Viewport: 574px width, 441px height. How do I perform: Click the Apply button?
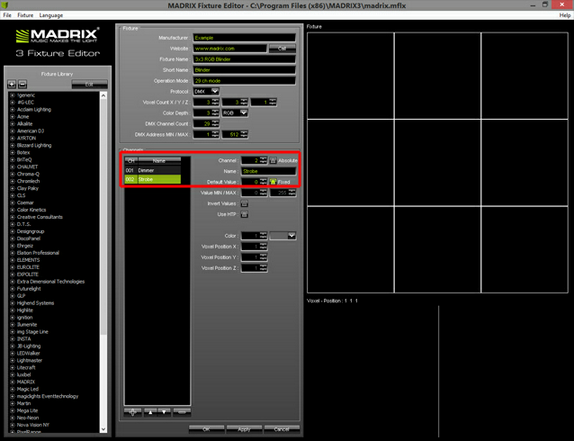[244, 429]
